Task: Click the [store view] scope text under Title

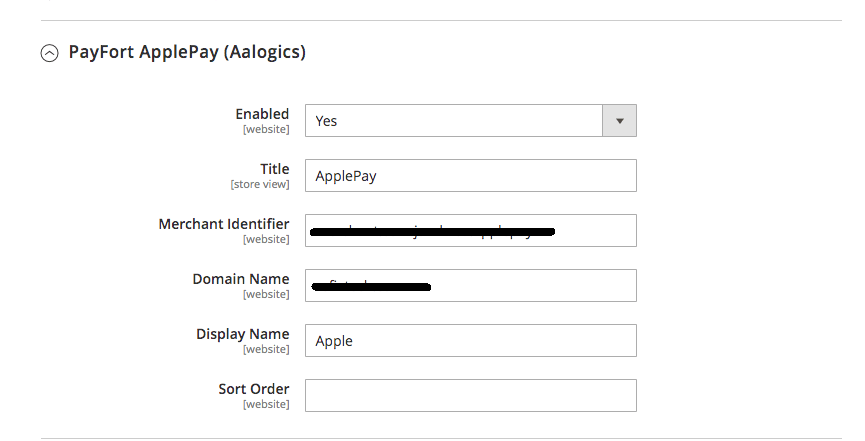Action: [260, 184]
